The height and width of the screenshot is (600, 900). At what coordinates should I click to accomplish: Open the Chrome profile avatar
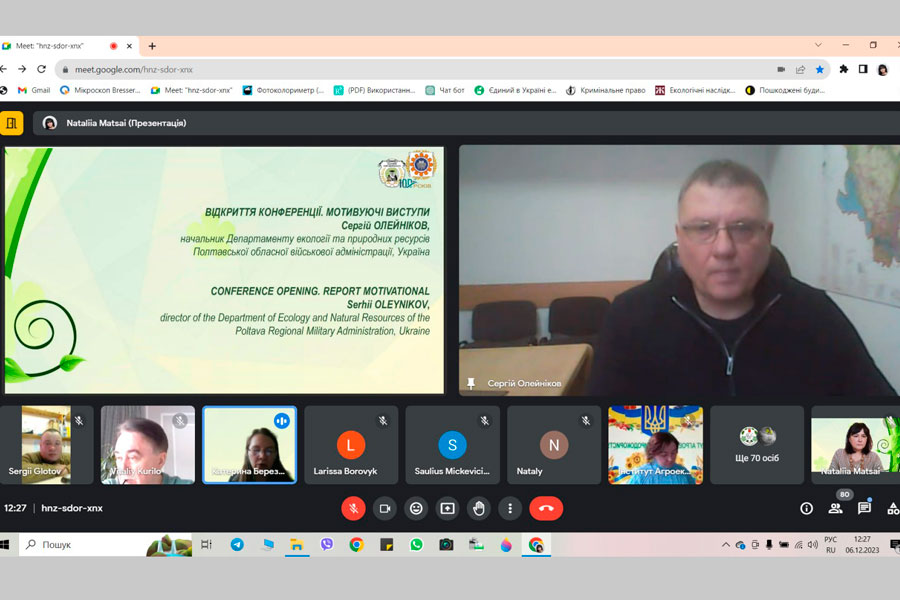[883, 69]
